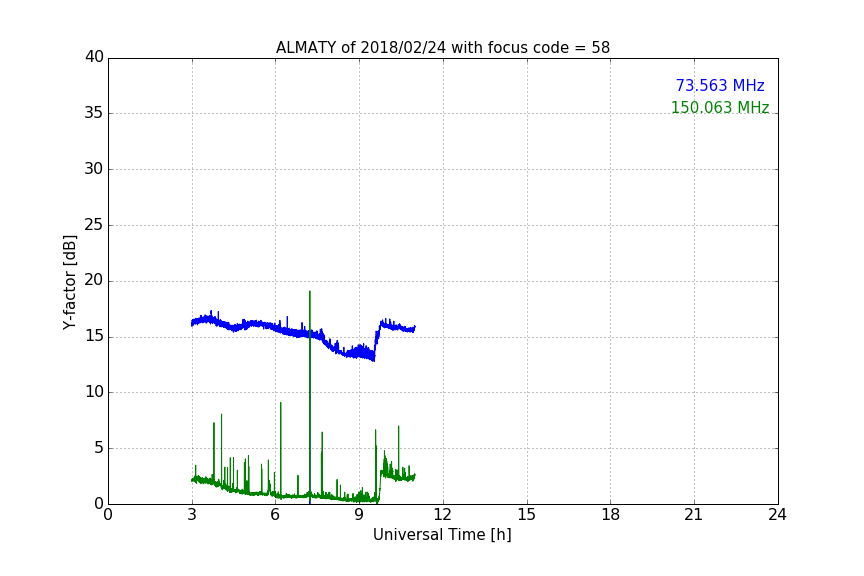
Task: Click the y-axis tick label '35'
Action: coord(94,113)
